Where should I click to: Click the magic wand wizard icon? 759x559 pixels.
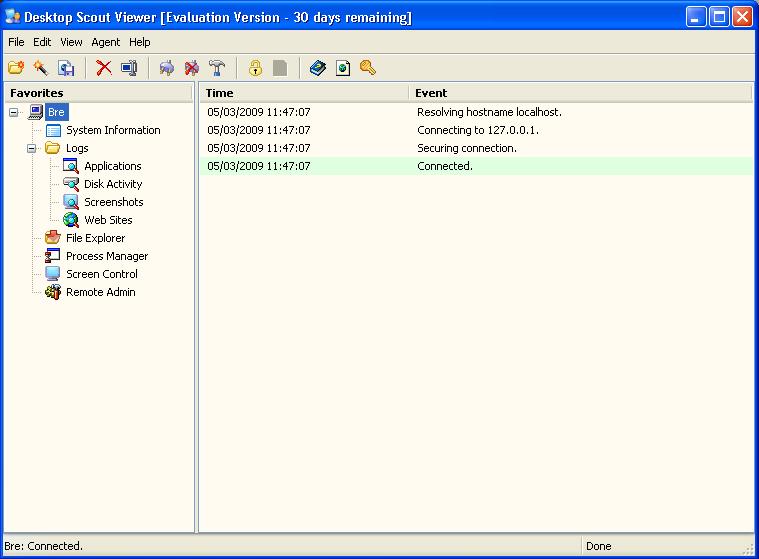point(41,68)
